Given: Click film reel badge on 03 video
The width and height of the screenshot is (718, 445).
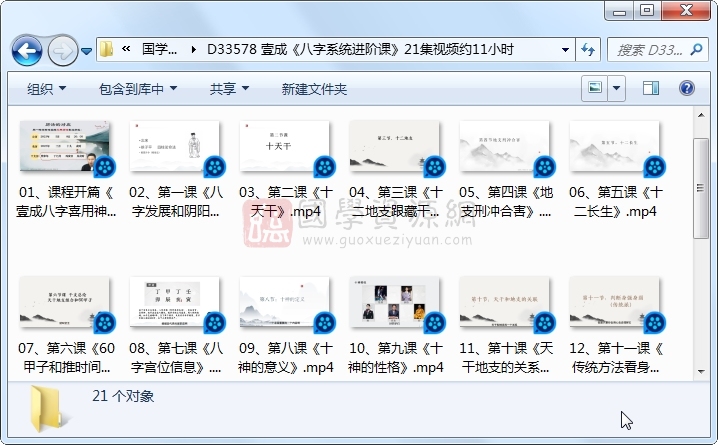Looking at the screenshot, I should click(325, 167).
